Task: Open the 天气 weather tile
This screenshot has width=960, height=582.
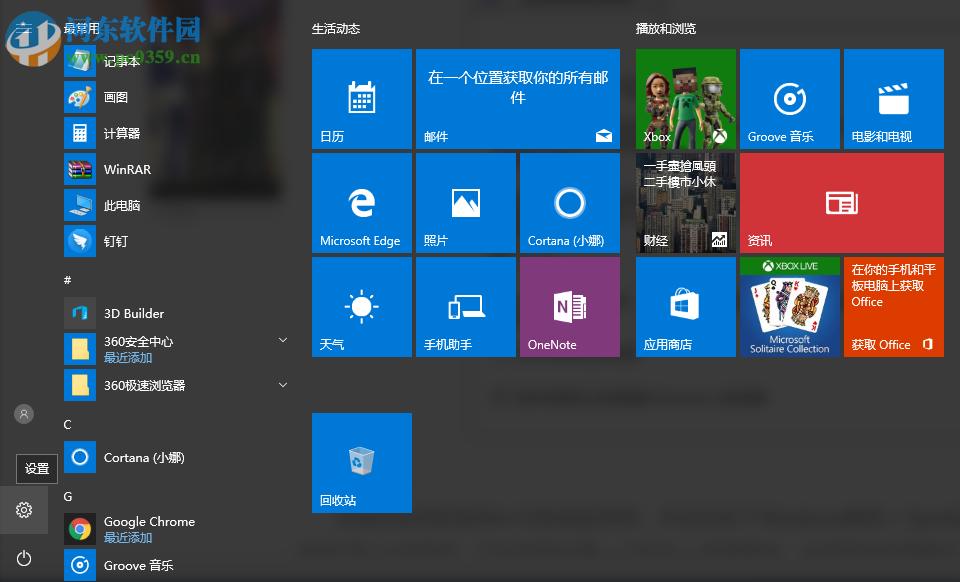Action: tap(361, 306)
